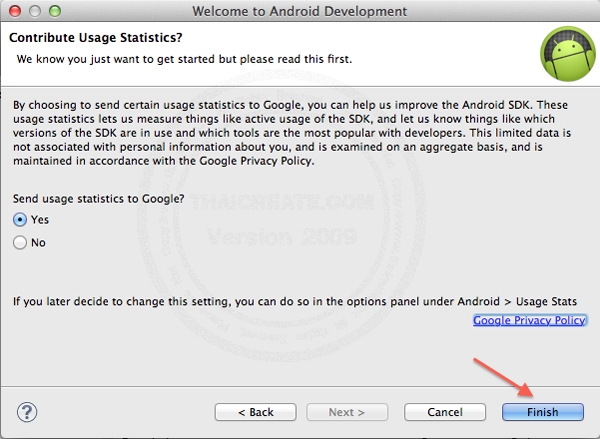
Task: Close the dialog with the red button
Action: [x=15, y=11]
